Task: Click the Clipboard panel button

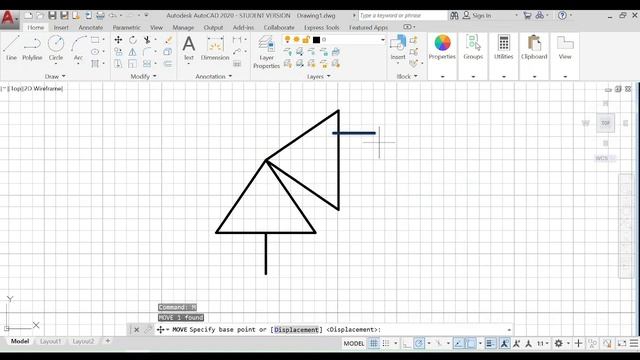Action: (x=534, y=47)
